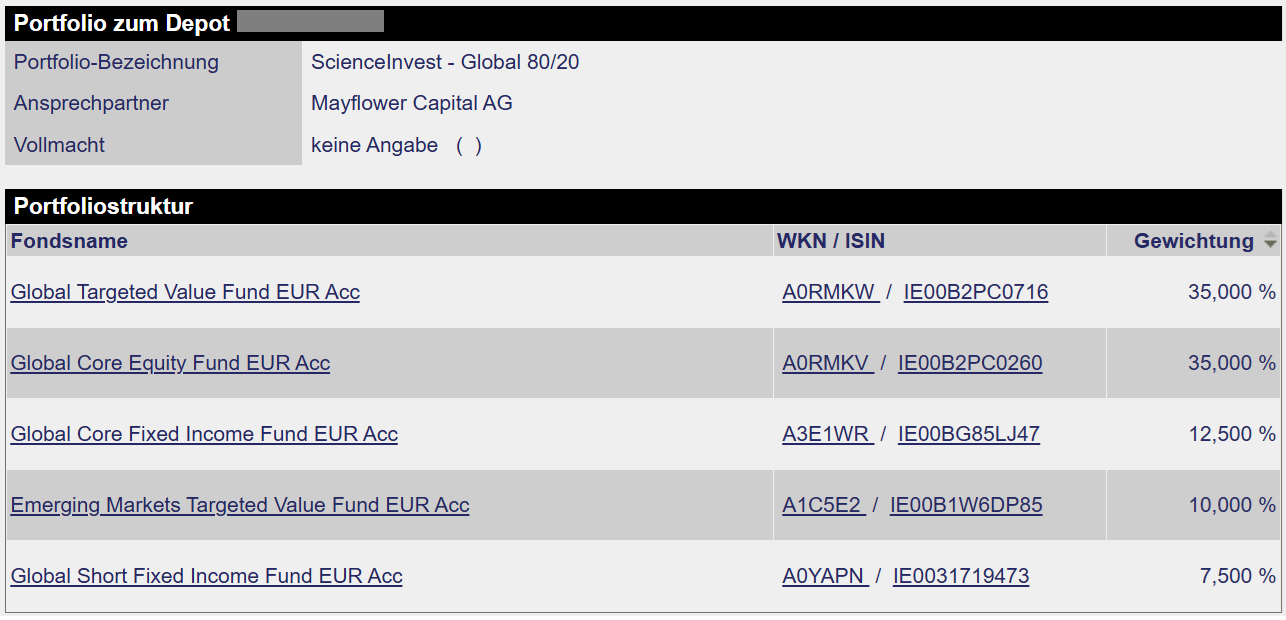Open Emerging Markets Targeted Value Fund link

[240, 505]
